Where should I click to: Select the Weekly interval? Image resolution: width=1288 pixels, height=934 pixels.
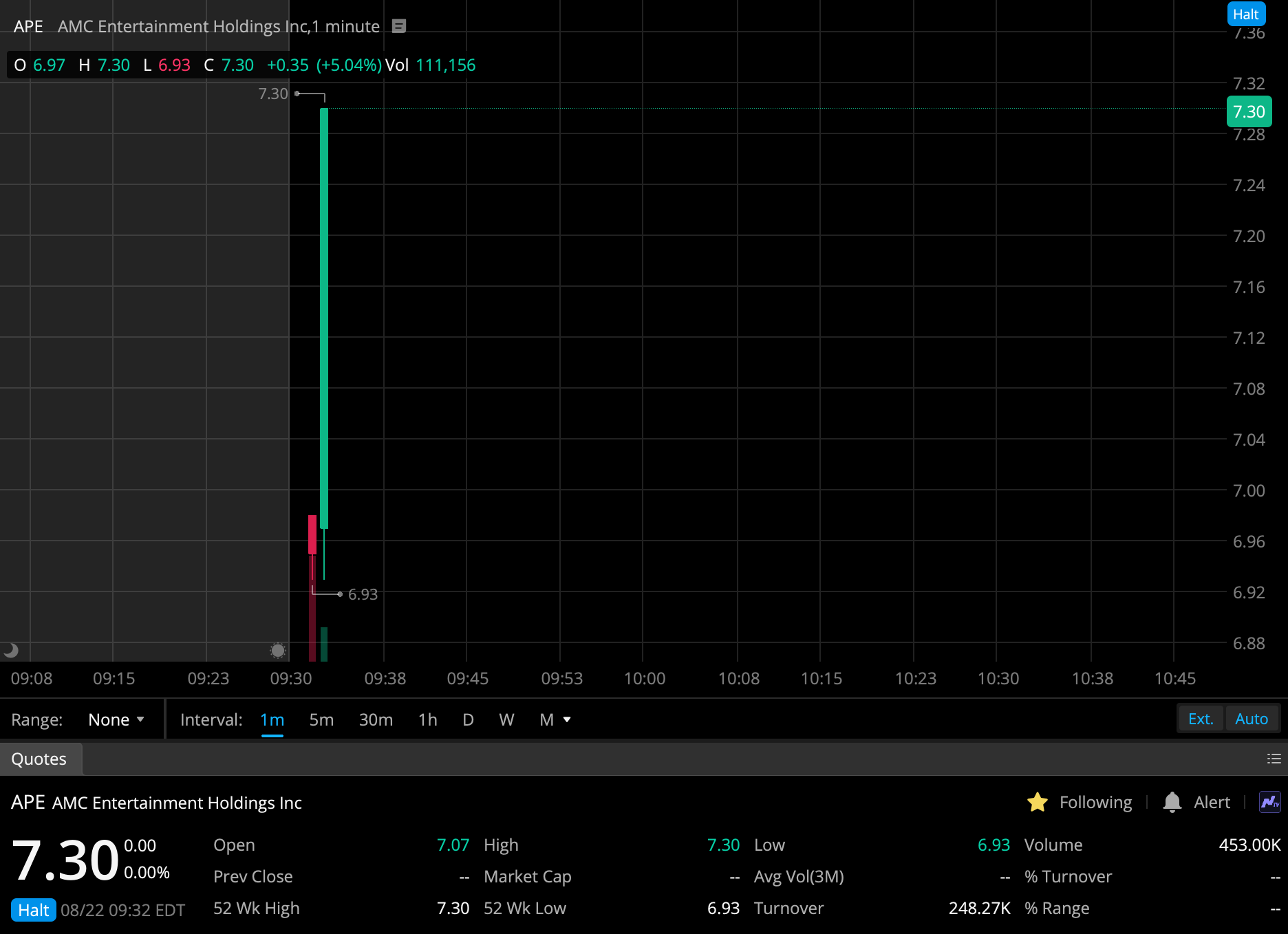[x=506, y=719]
